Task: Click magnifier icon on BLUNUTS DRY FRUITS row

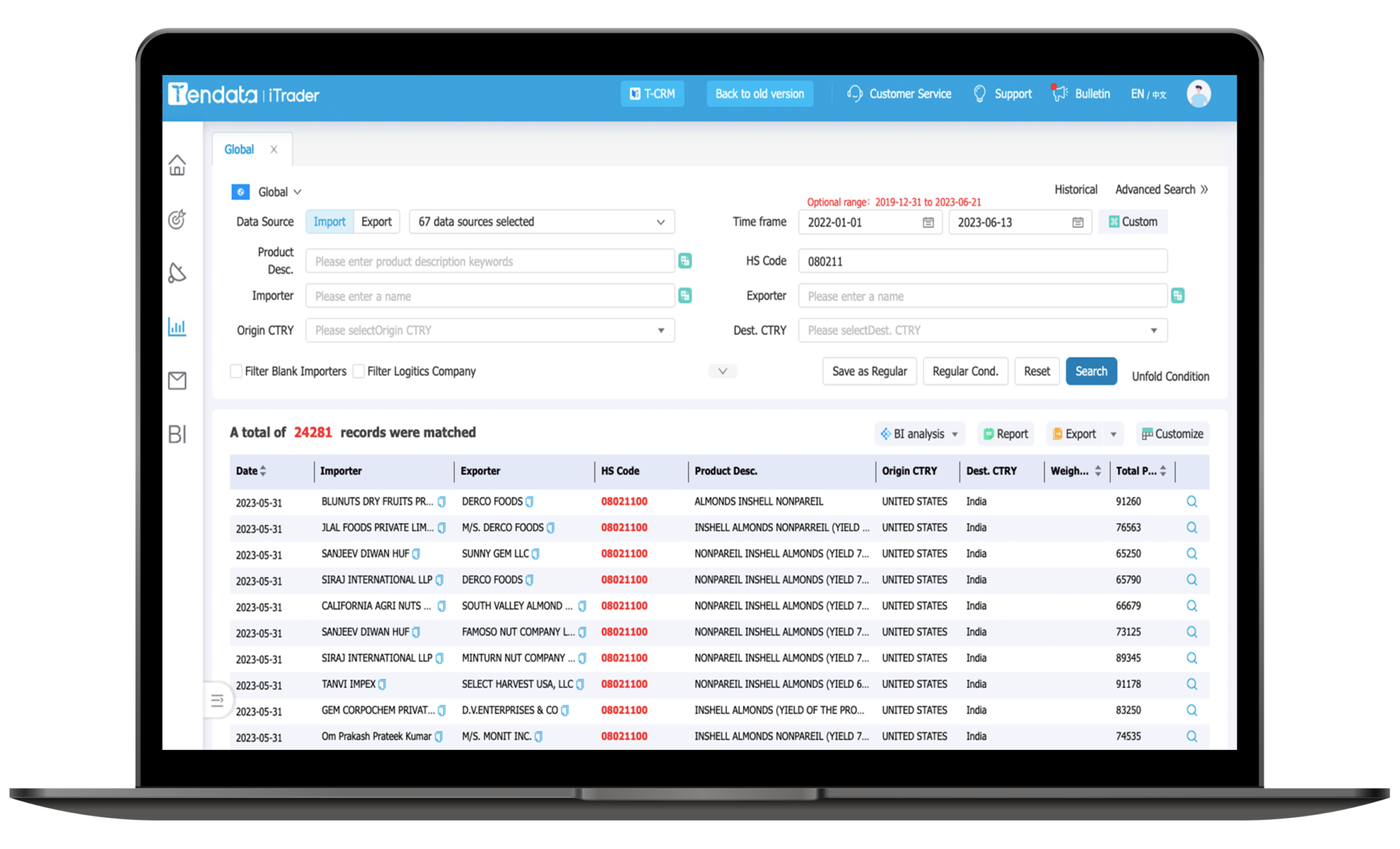Action: point(1191,502)
